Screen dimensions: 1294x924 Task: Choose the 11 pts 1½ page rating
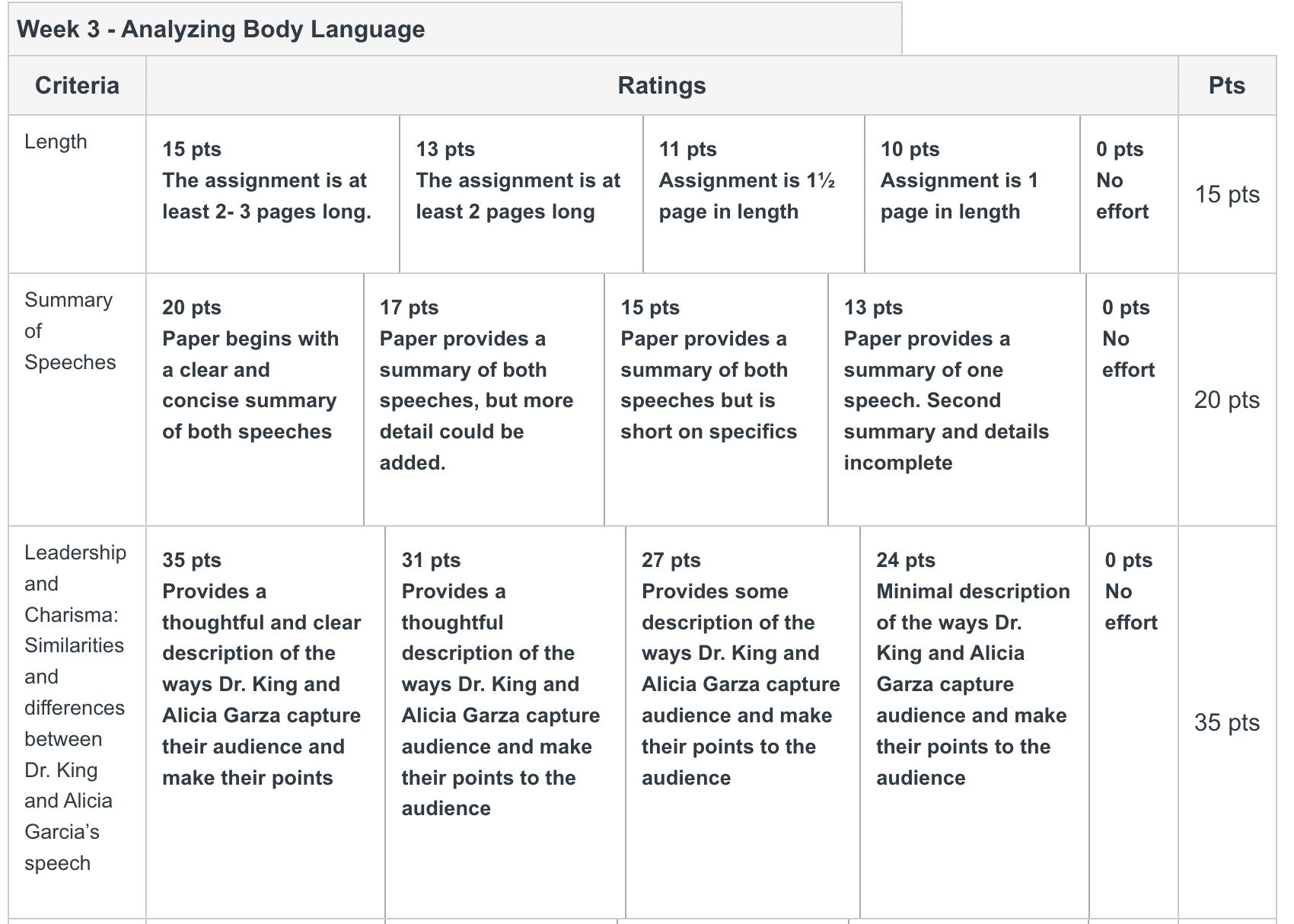pyautogui.click(x=754, y=194)
